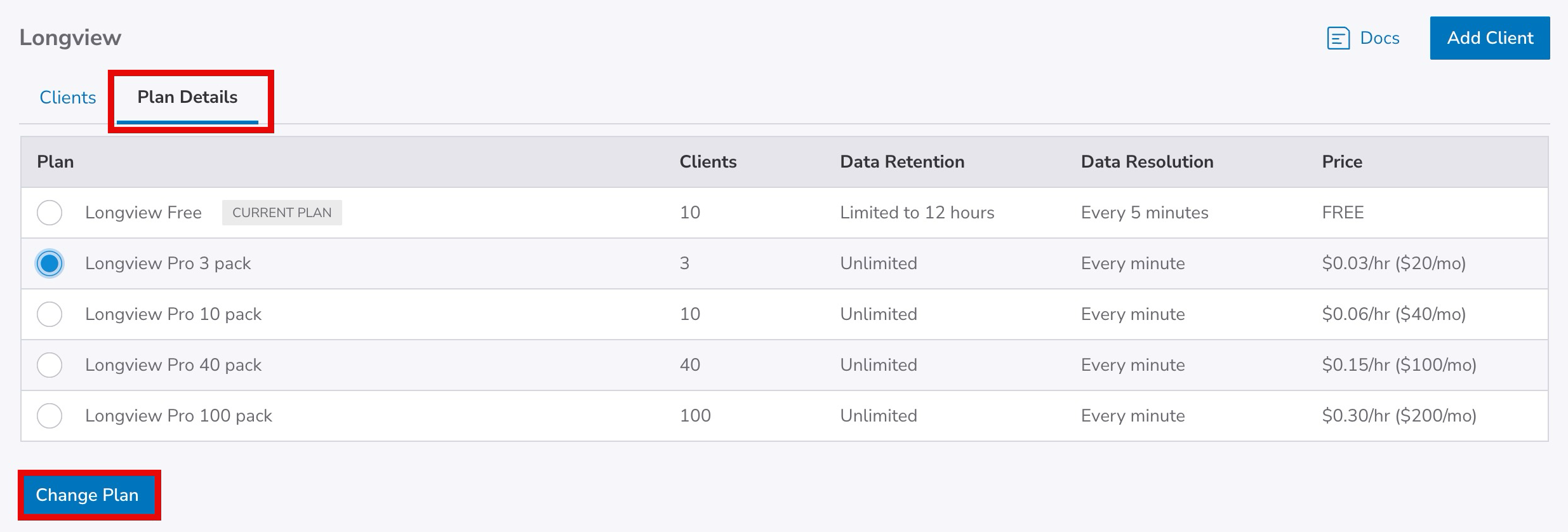Choose the Longview Pro 10 pack radio
This screenshot has height=532, width=1568.
click(50, 314)
